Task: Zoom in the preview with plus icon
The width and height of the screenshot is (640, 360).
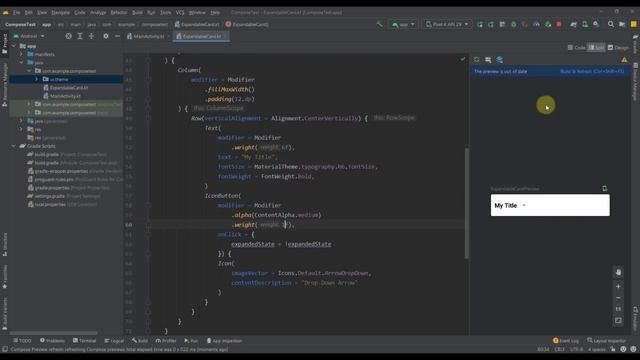Action: [x=618, y=287]
